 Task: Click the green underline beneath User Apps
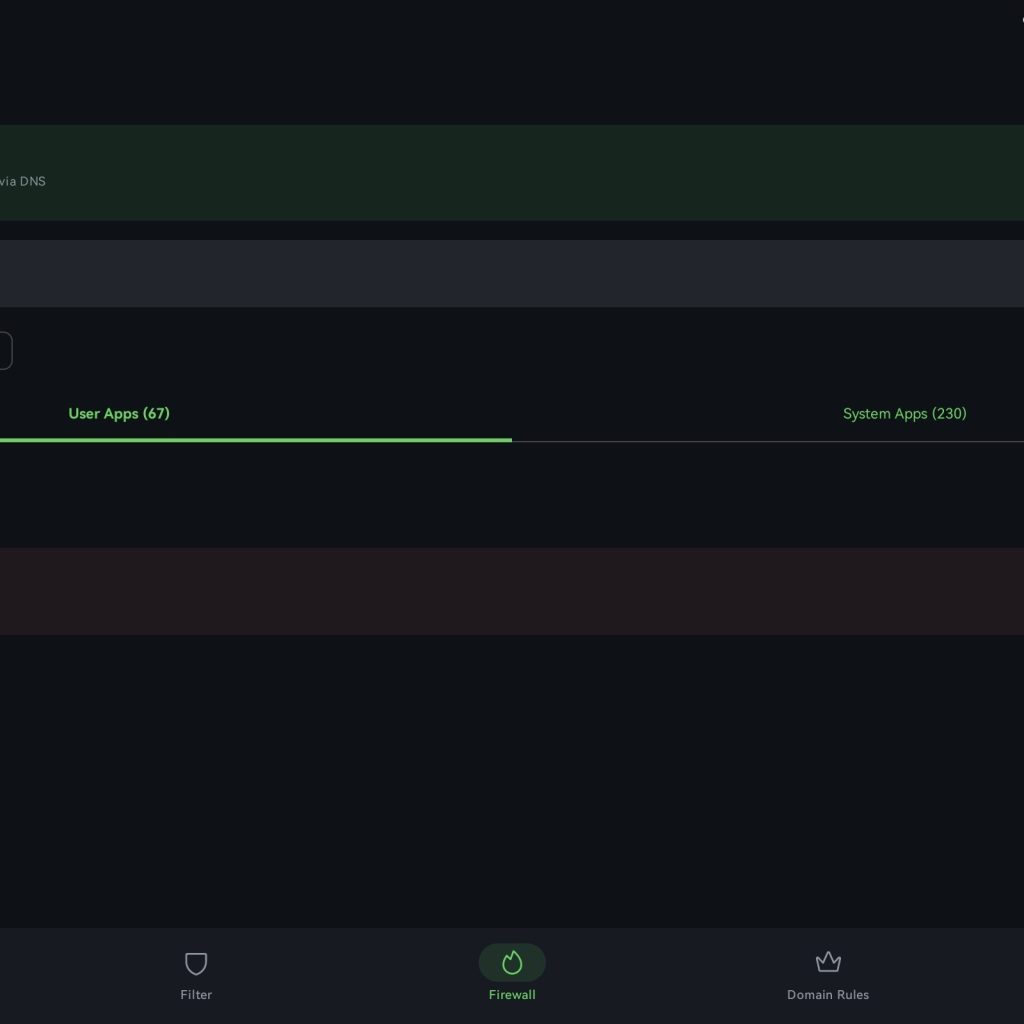[256, 439]
